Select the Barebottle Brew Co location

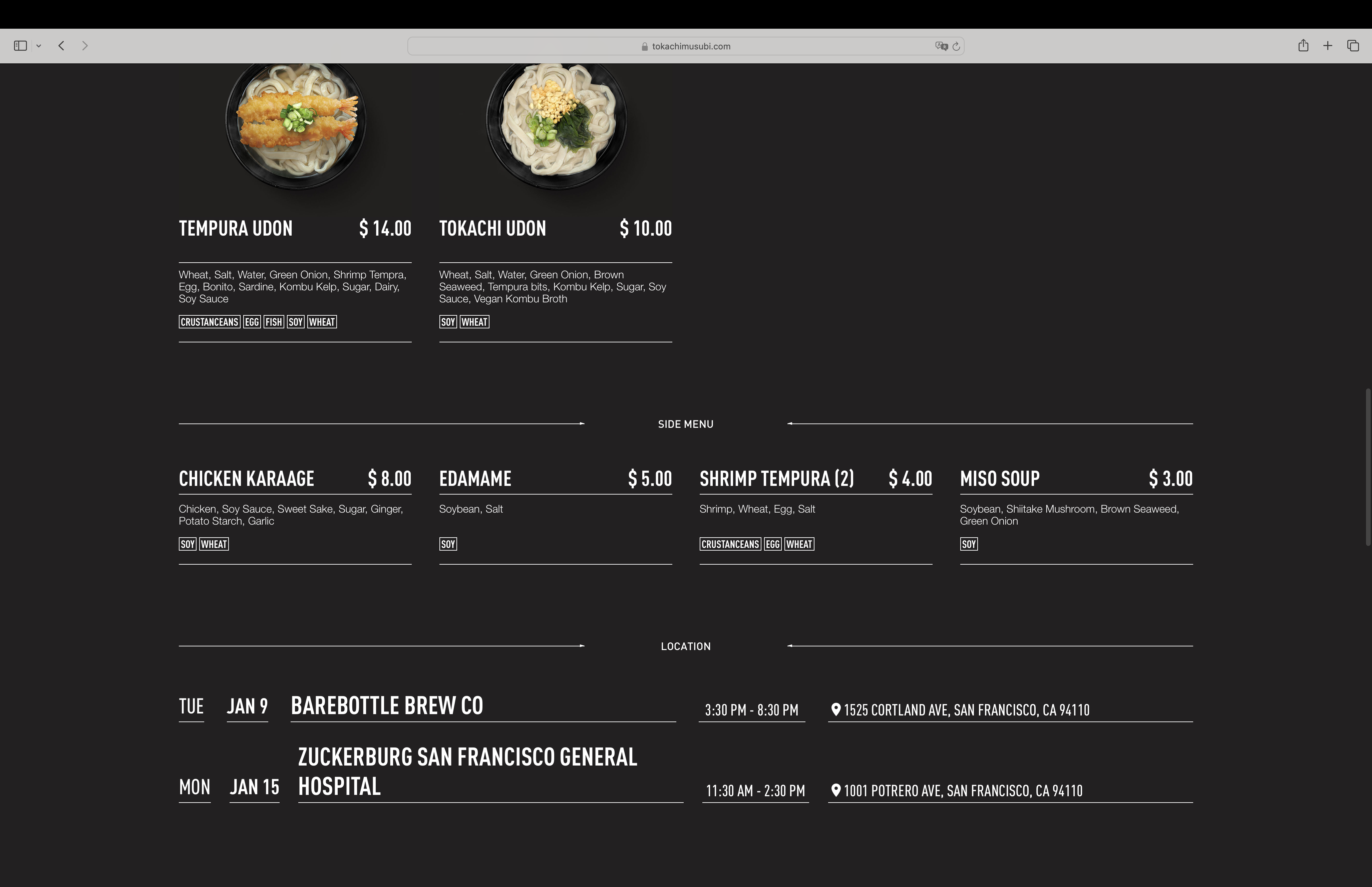point(387,705)
